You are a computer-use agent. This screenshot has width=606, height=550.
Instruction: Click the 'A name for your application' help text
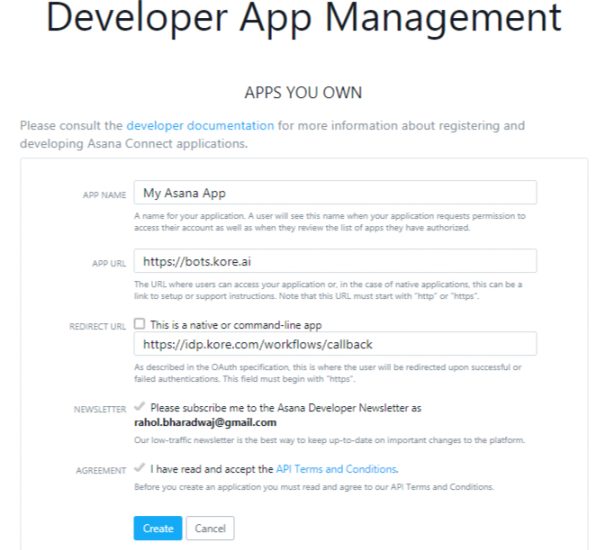pos(330,222)
